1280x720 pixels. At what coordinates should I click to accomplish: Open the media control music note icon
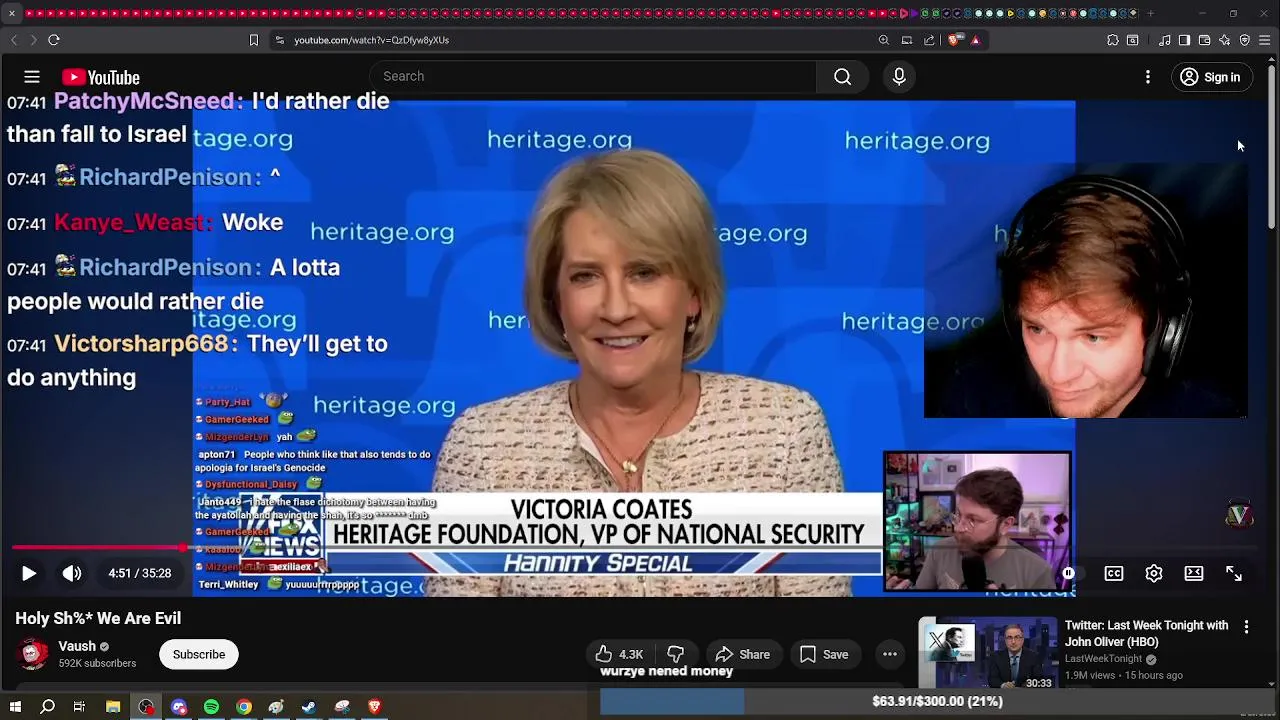pos(1165,40)
